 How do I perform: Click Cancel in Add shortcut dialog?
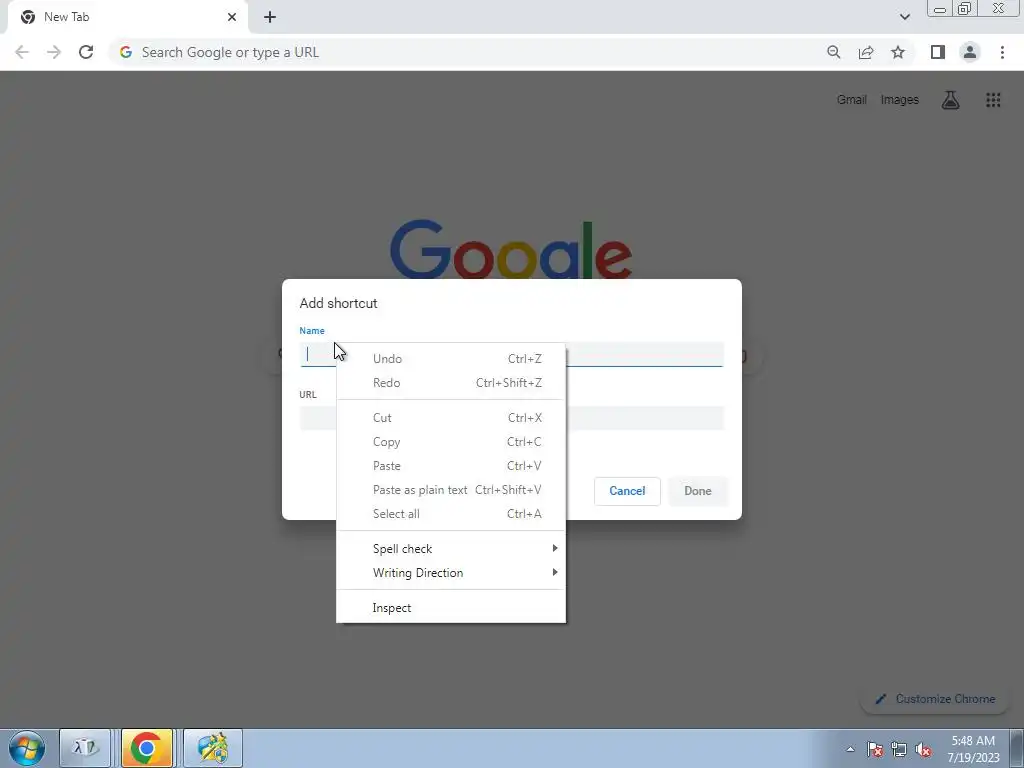click(627, 491)
